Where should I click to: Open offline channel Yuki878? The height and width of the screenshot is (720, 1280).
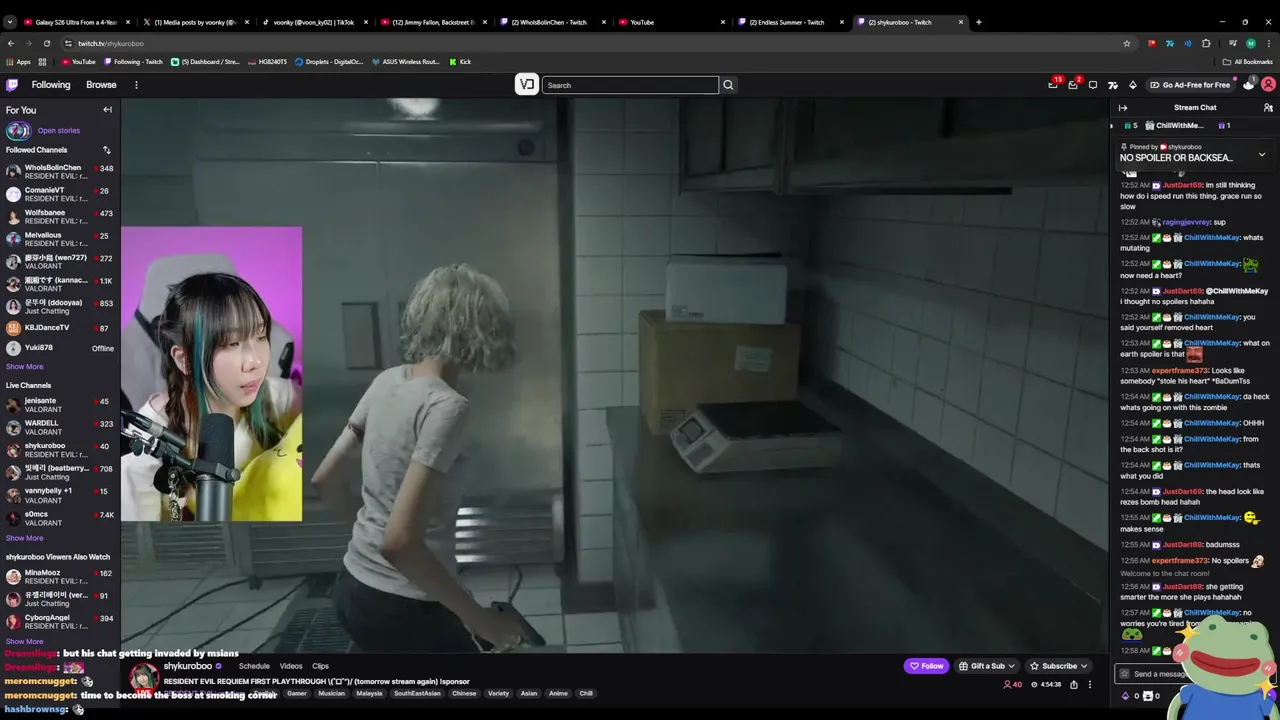tap(60, 348)
